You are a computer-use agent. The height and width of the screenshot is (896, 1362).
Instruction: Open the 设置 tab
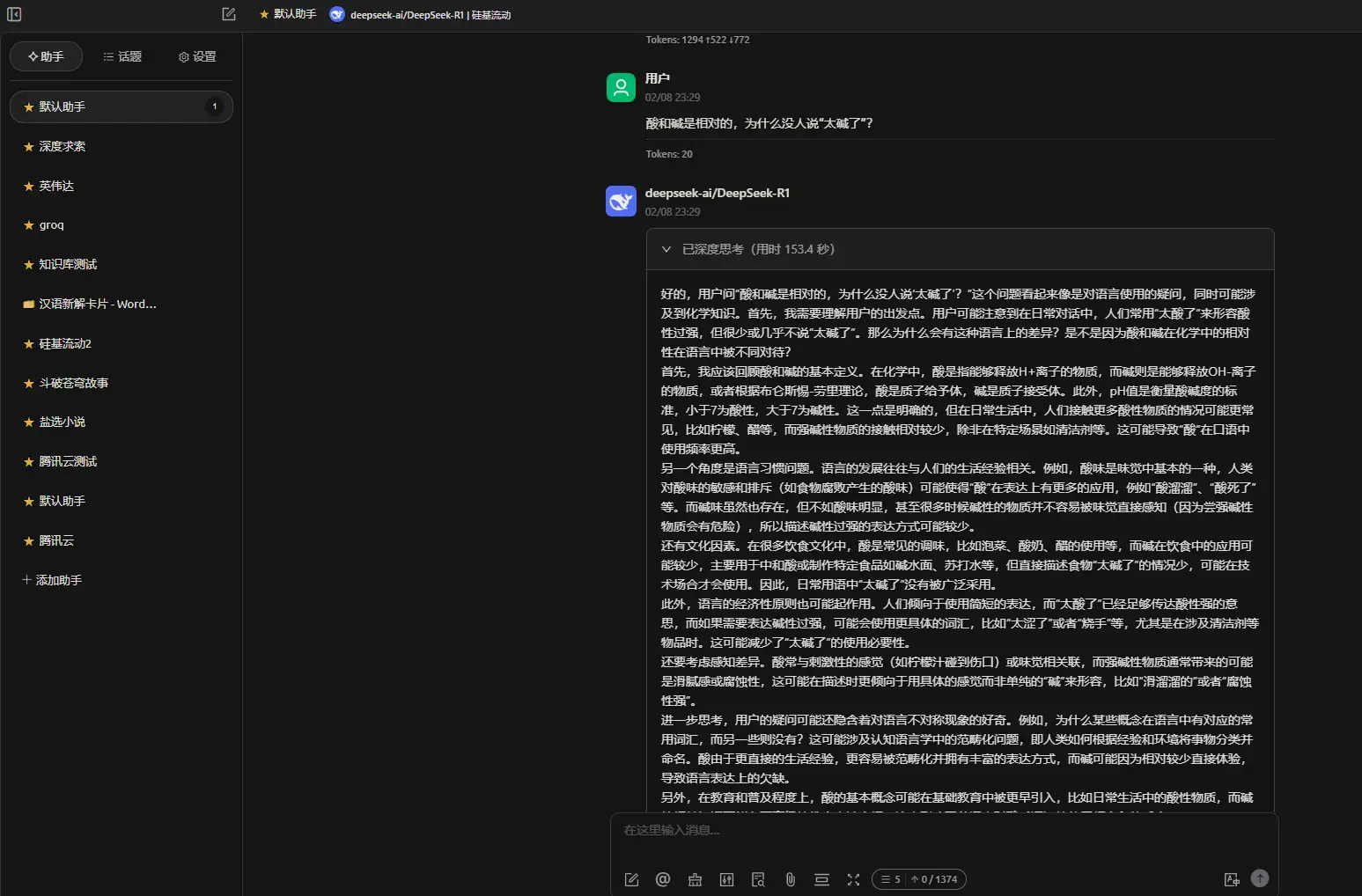pyautogui.click(x=195, y=56)
